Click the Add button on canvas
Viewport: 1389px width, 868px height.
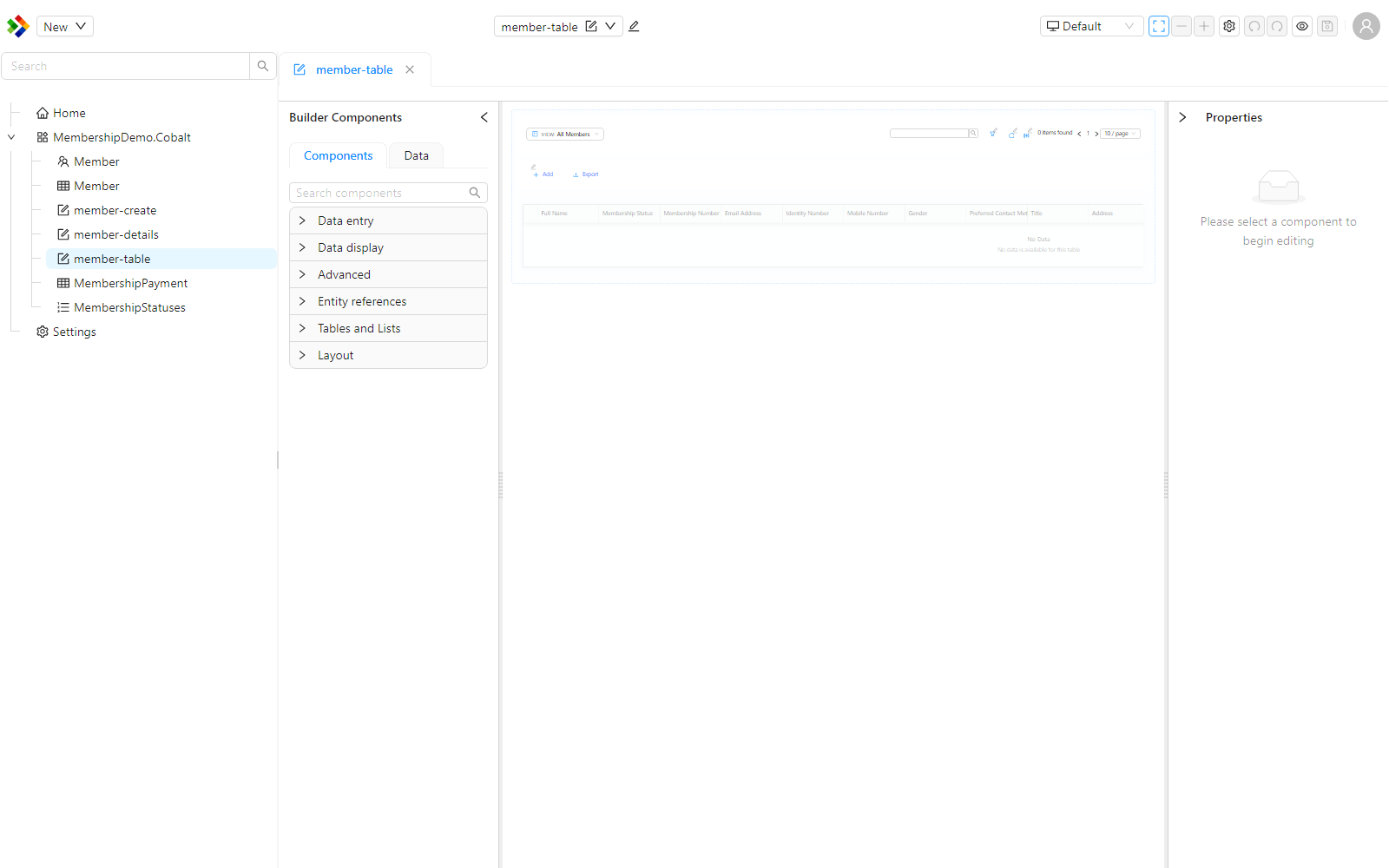tap(543, 174)
